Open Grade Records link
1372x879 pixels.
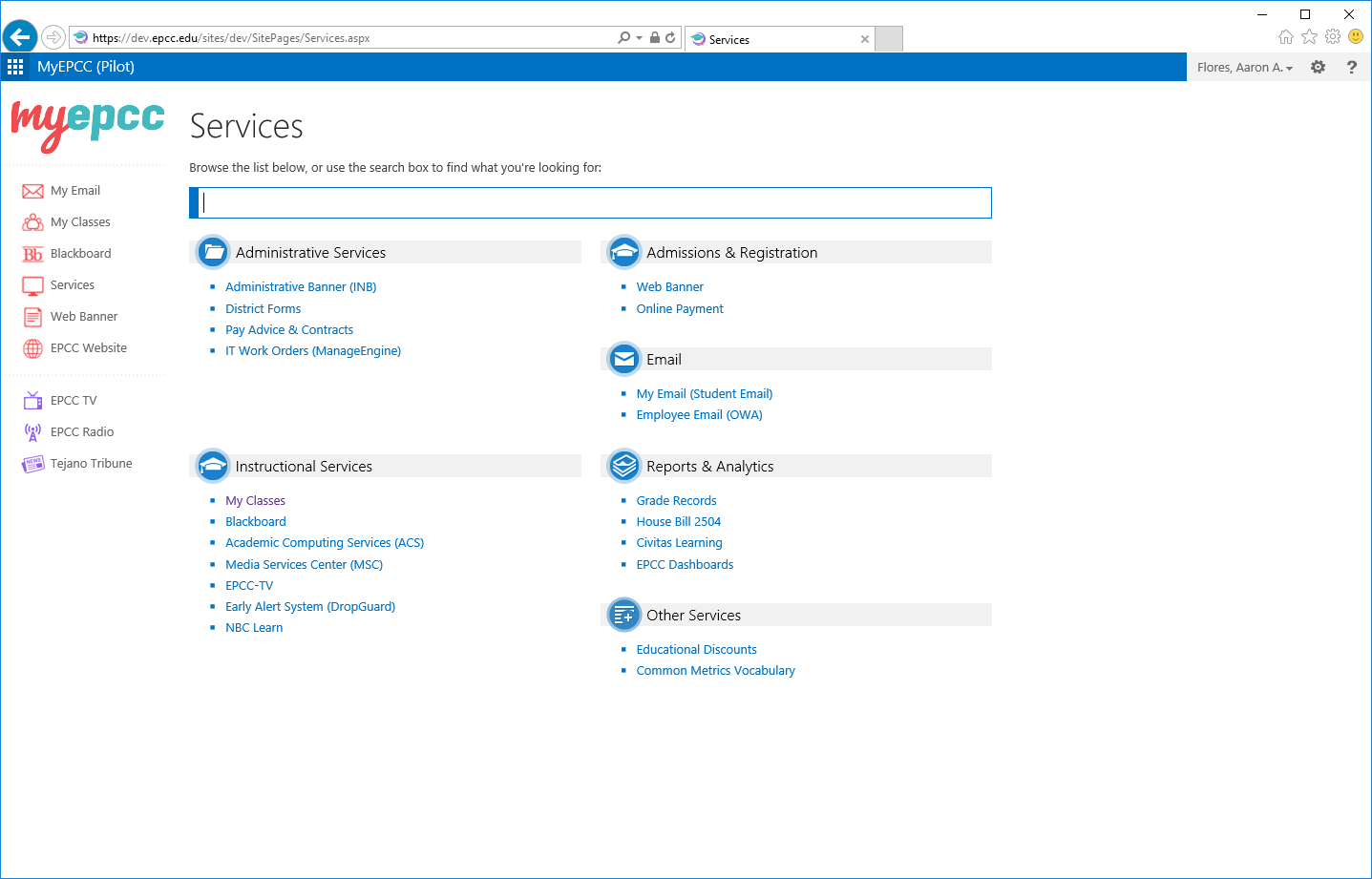click(677, 501)
